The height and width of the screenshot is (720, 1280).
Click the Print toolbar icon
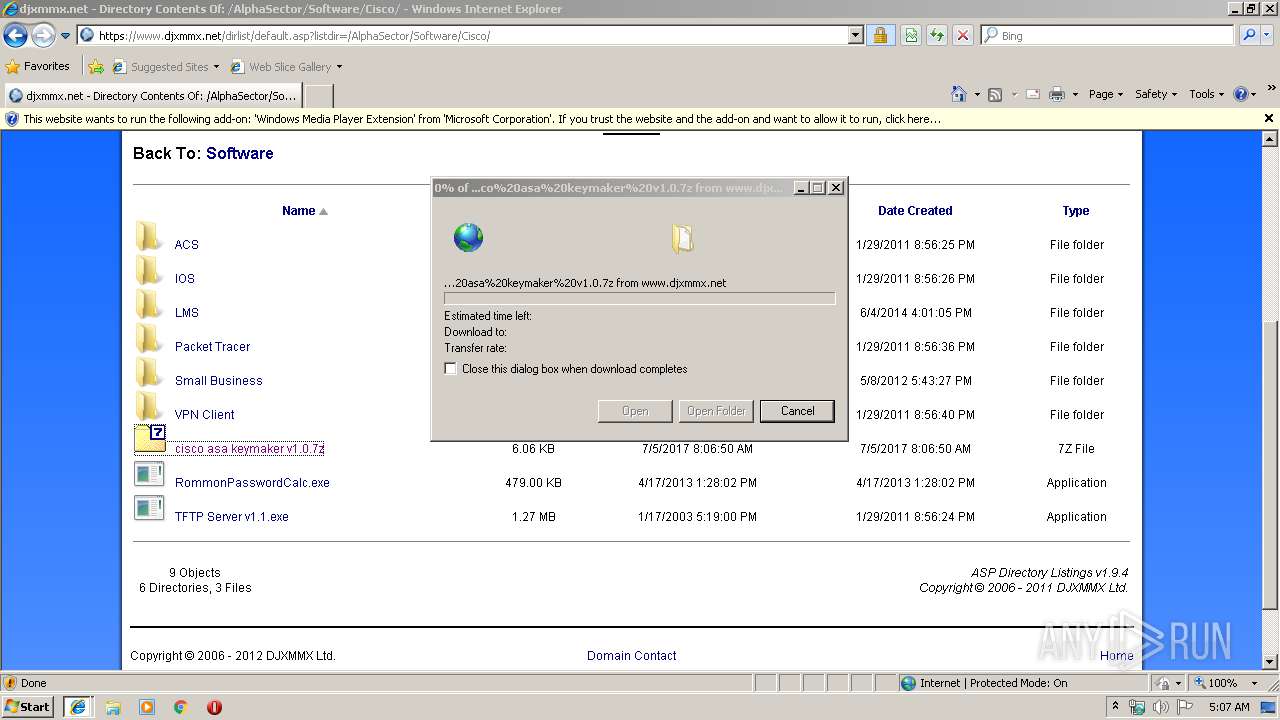[x=1057, y=94]
